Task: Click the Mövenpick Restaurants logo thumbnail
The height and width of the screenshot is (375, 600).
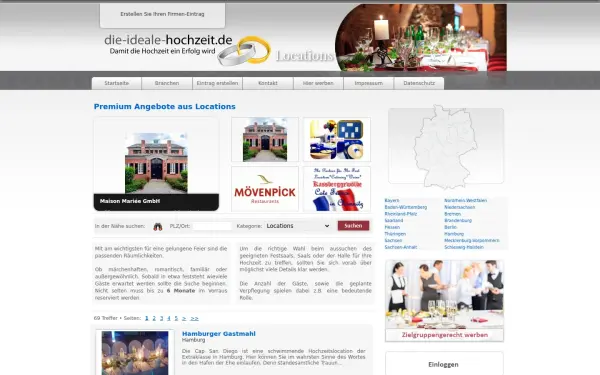Action: tap(265, 189)
